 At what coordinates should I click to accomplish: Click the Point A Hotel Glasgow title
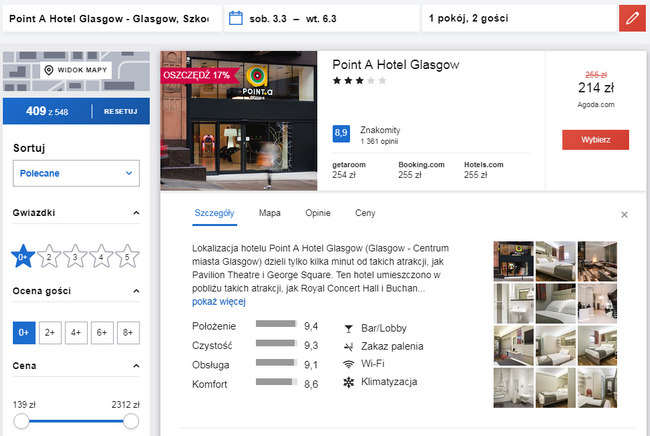395,65
